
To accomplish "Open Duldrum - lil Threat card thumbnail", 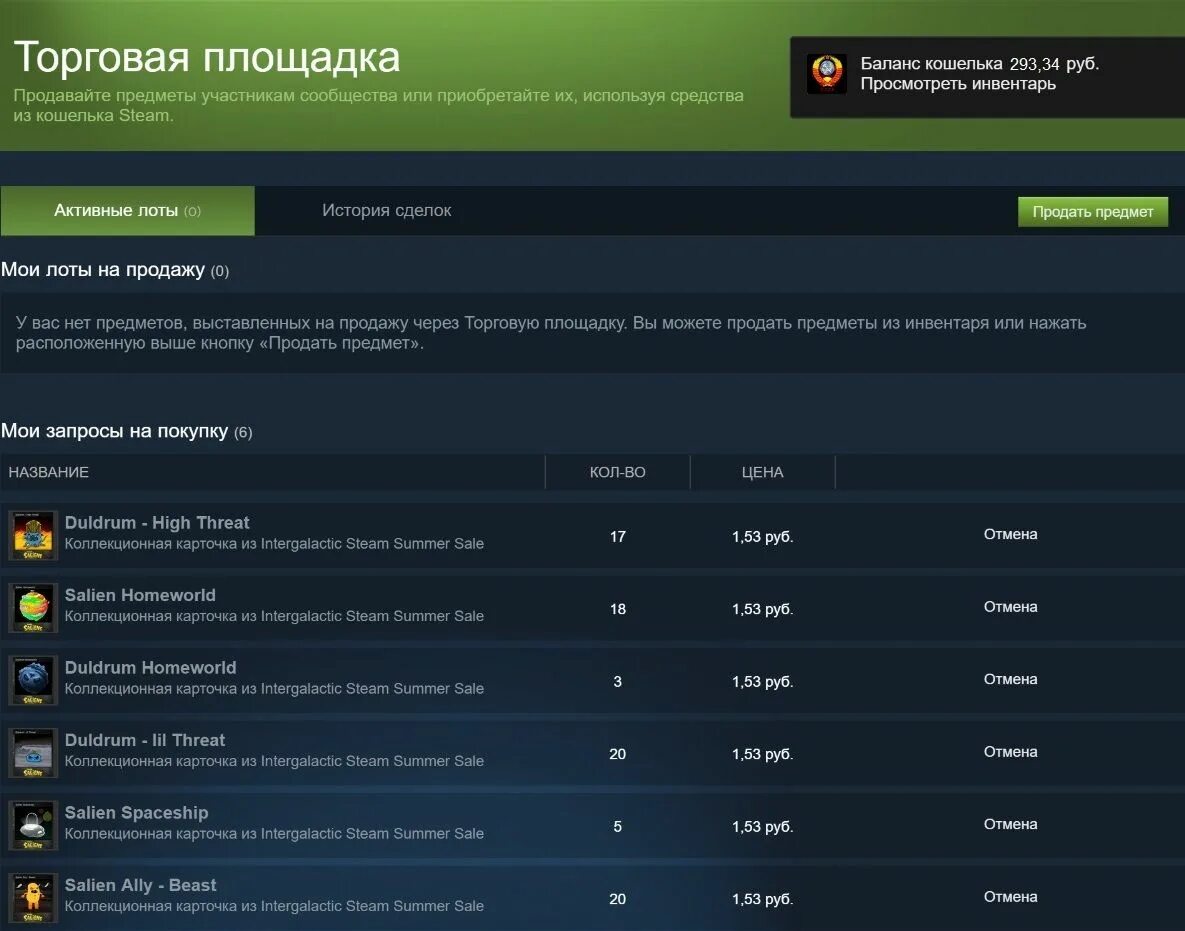I will [33, 753].
